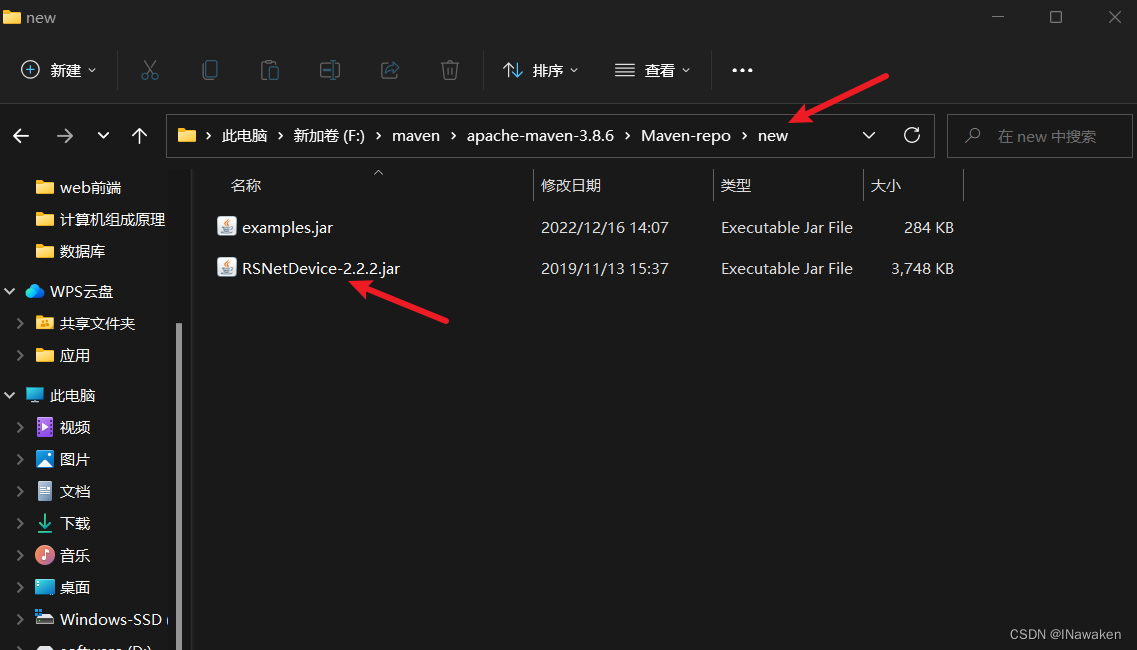1137x650 pixels.
Task: Go forward with the right arrow
Action: (65, 136)
